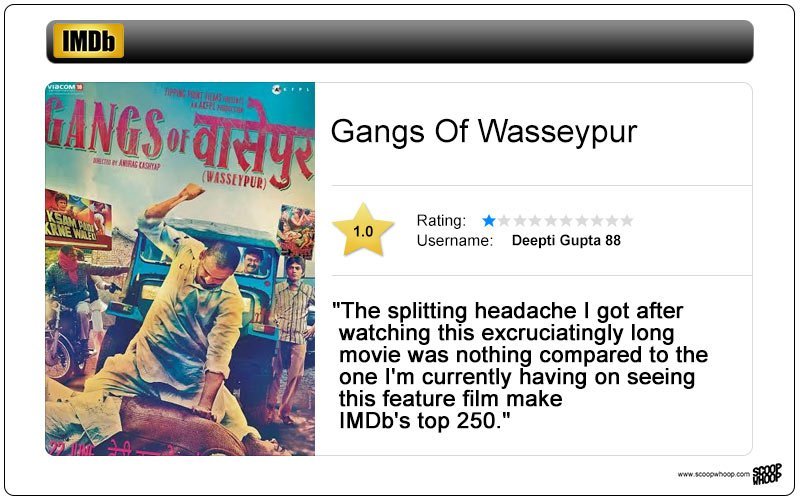This screenshot has width=800, height=500.
Task: Click the Username label
Action: [x=455, y=240]
